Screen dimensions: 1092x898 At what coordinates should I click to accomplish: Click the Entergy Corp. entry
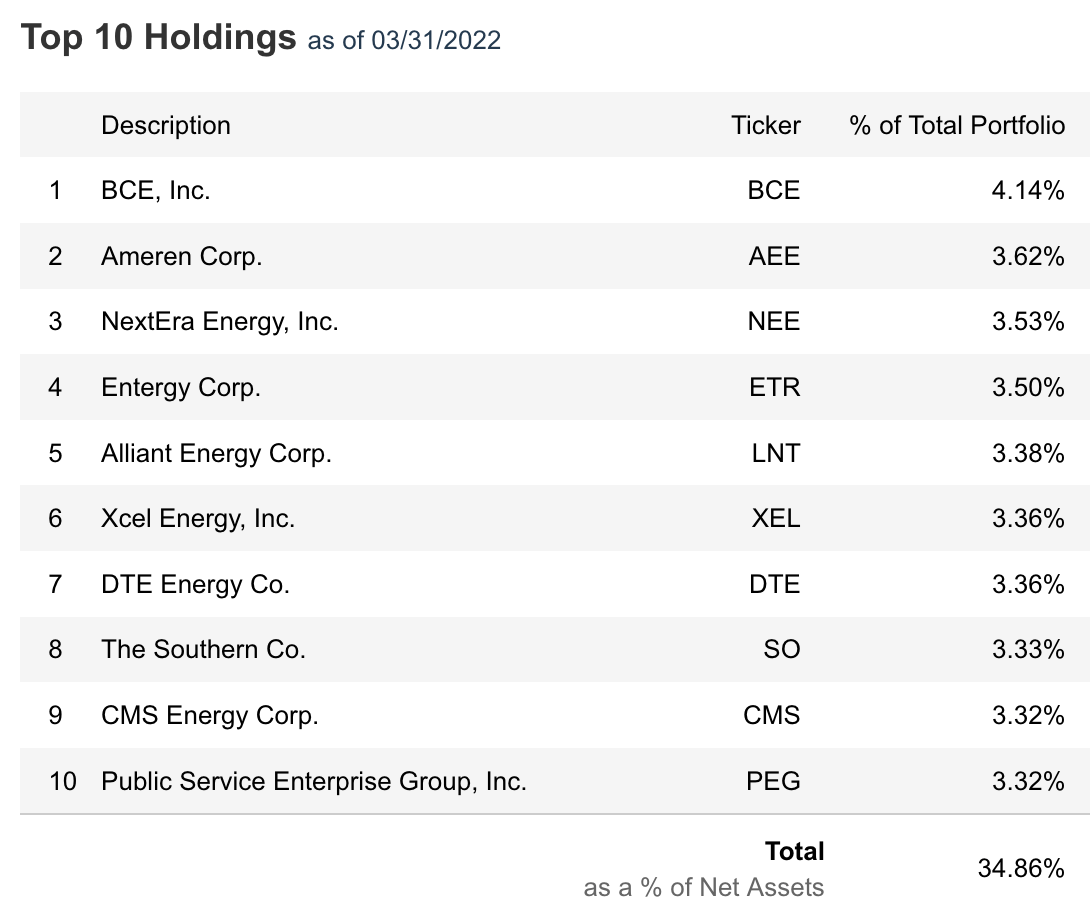181,387
